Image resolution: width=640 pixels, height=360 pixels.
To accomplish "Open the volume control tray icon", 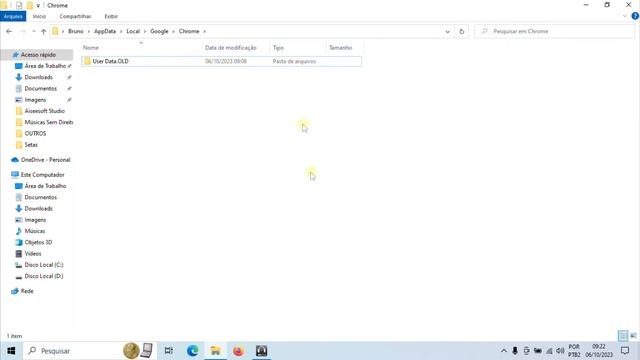I will pyautogui.click(x=560, y=351).
